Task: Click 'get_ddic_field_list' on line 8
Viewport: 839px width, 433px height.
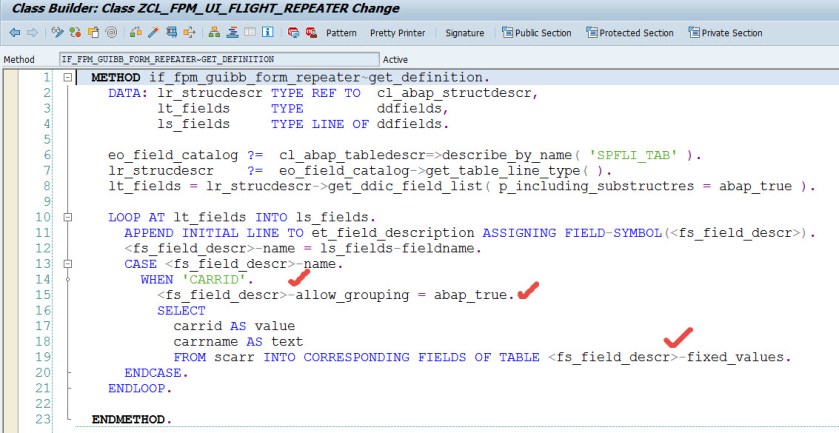Action: (x=405, y=186)
